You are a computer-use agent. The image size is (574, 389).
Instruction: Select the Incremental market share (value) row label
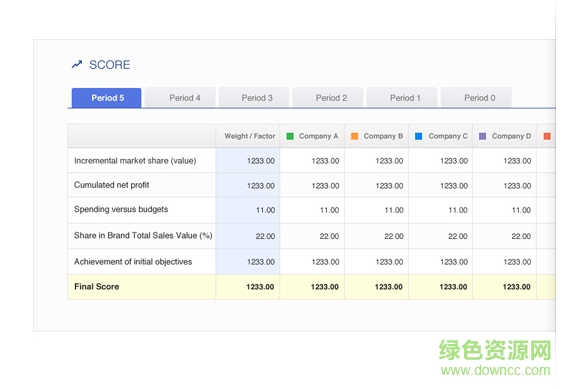135,161
